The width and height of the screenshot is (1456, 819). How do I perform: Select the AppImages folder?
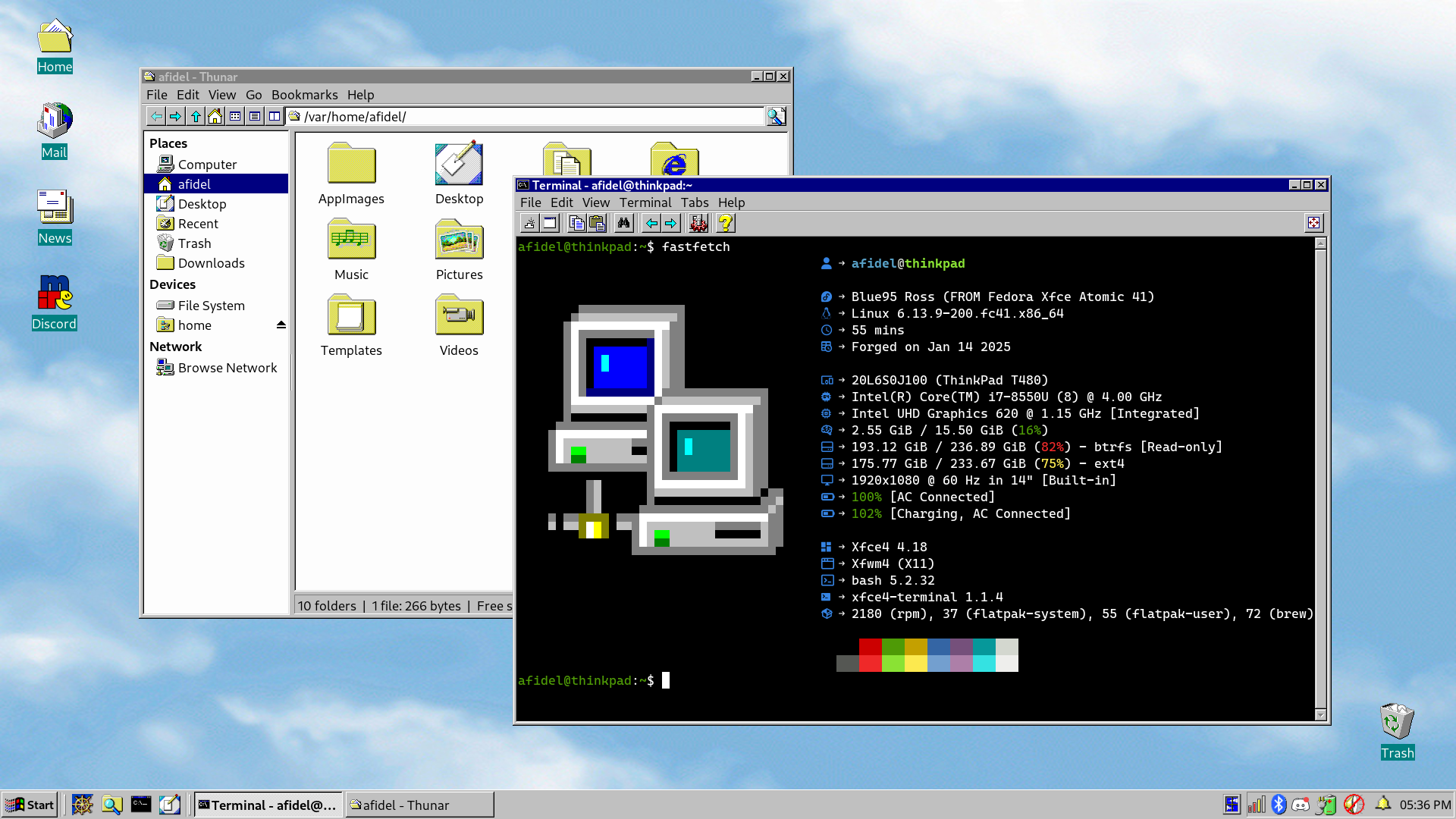click(x=351, y=174)
